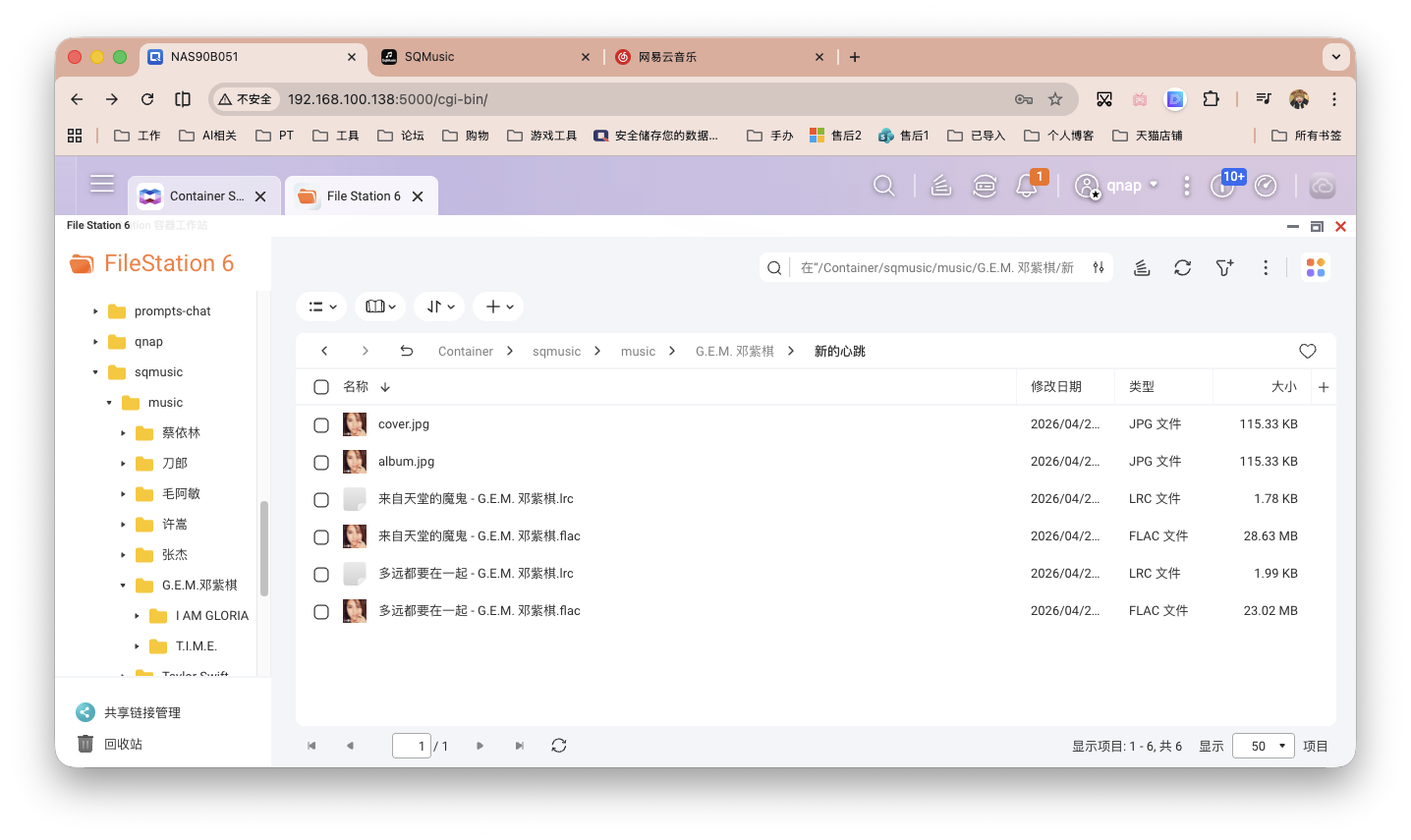Open QNAP notification bell with badge 1

click(1026, 187)
